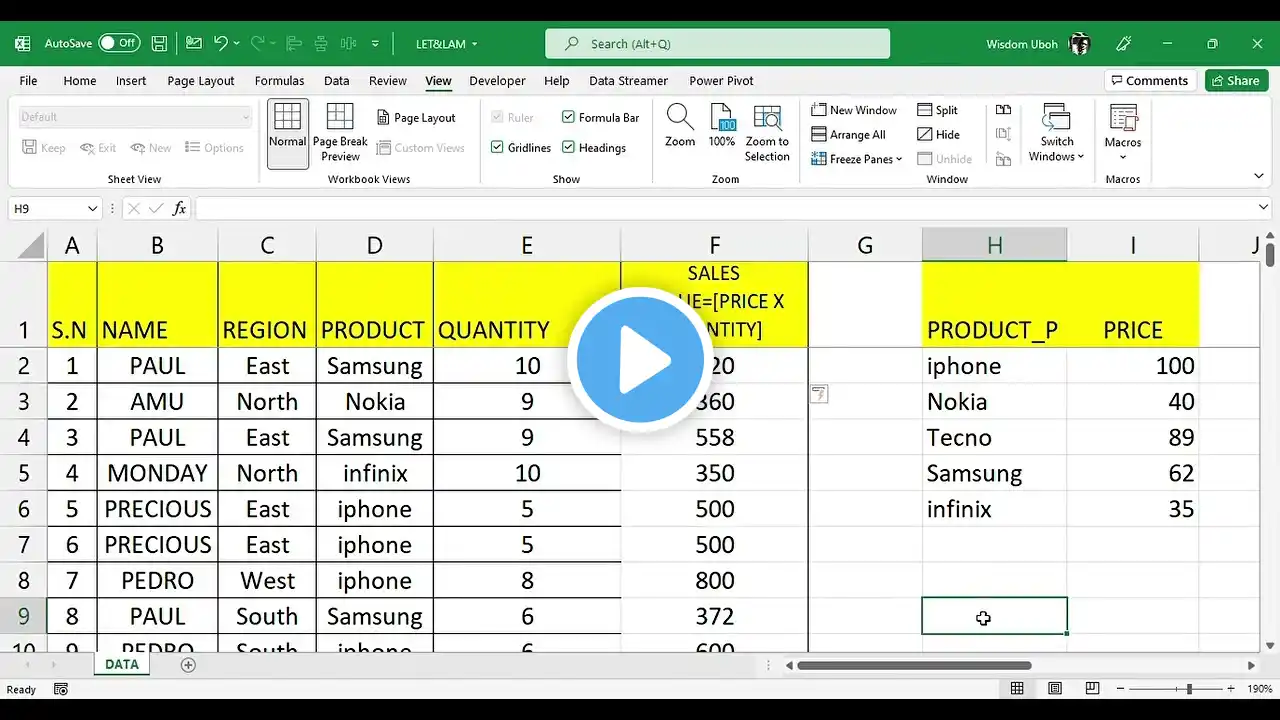Select column H header
1280x720 pixels.
click(x=994, y=245)
